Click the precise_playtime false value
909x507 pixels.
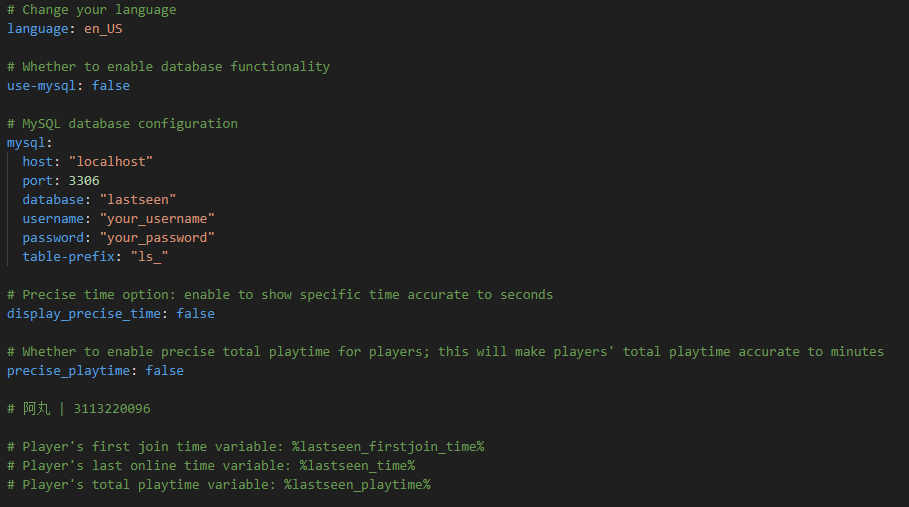(x=165, y=370)
